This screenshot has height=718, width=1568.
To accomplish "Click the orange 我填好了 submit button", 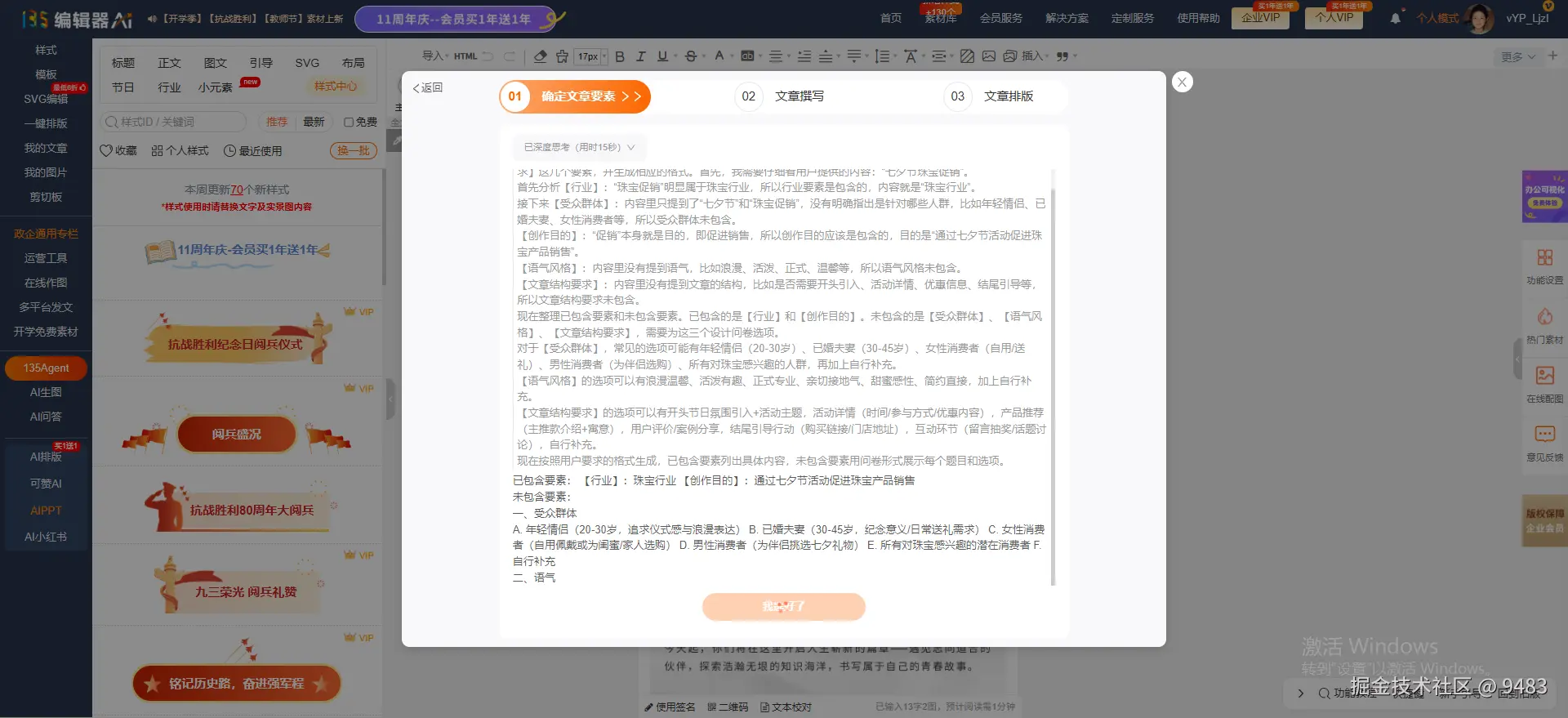I will 784,607.
